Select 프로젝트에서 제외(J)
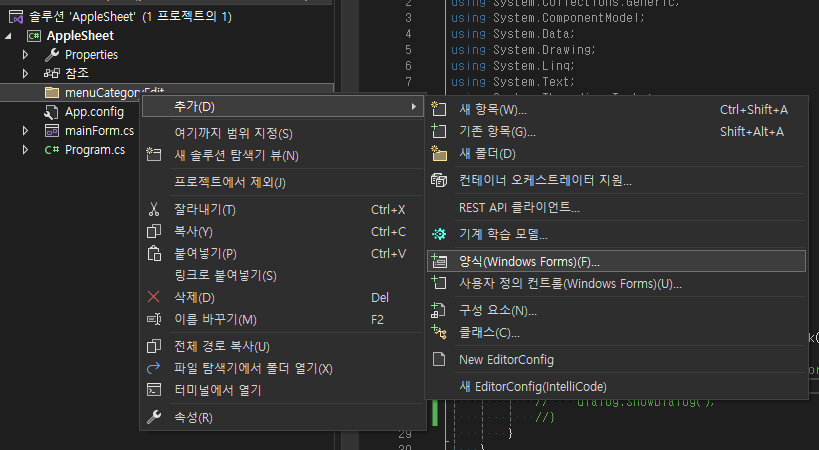Image resolution: width=819 pixels, height=450 pixels. [x=282, y=182]
